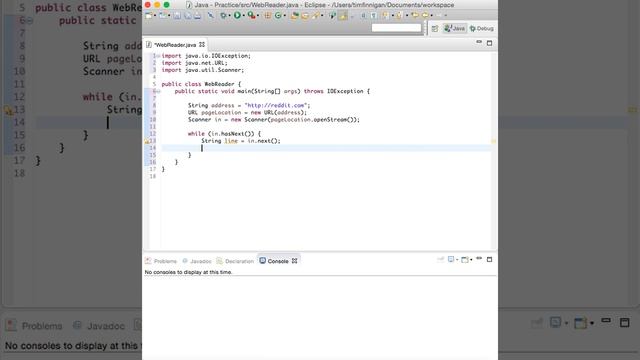Click the Debug bug icon
The width and height of the screenshot is (640, 360).
point(223,16)
